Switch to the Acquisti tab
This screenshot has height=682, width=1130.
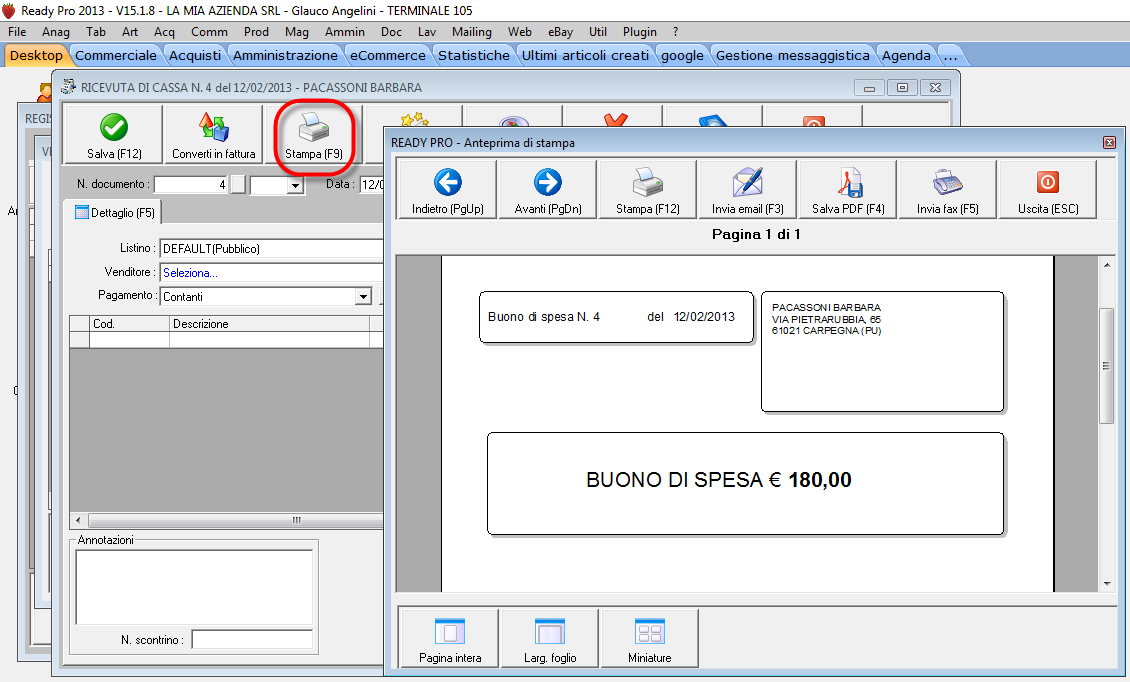click(195, 56)
